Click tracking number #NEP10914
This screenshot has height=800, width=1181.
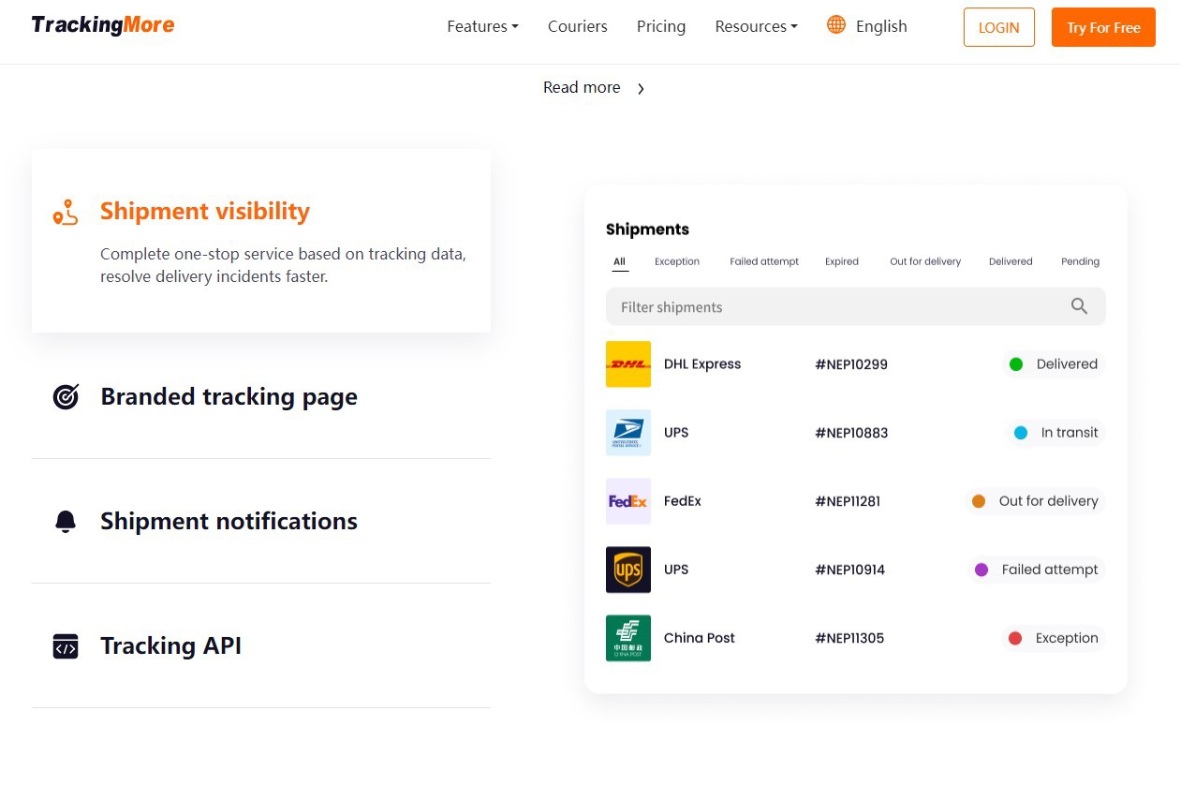click(x=850, y=570)
